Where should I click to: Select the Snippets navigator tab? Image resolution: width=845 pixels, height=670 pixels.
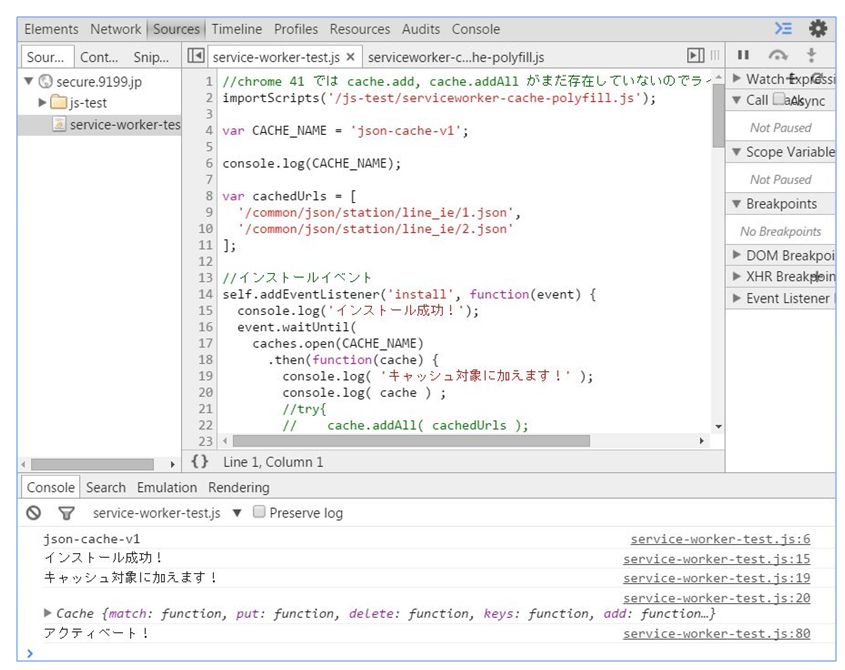tap(151, 57)
